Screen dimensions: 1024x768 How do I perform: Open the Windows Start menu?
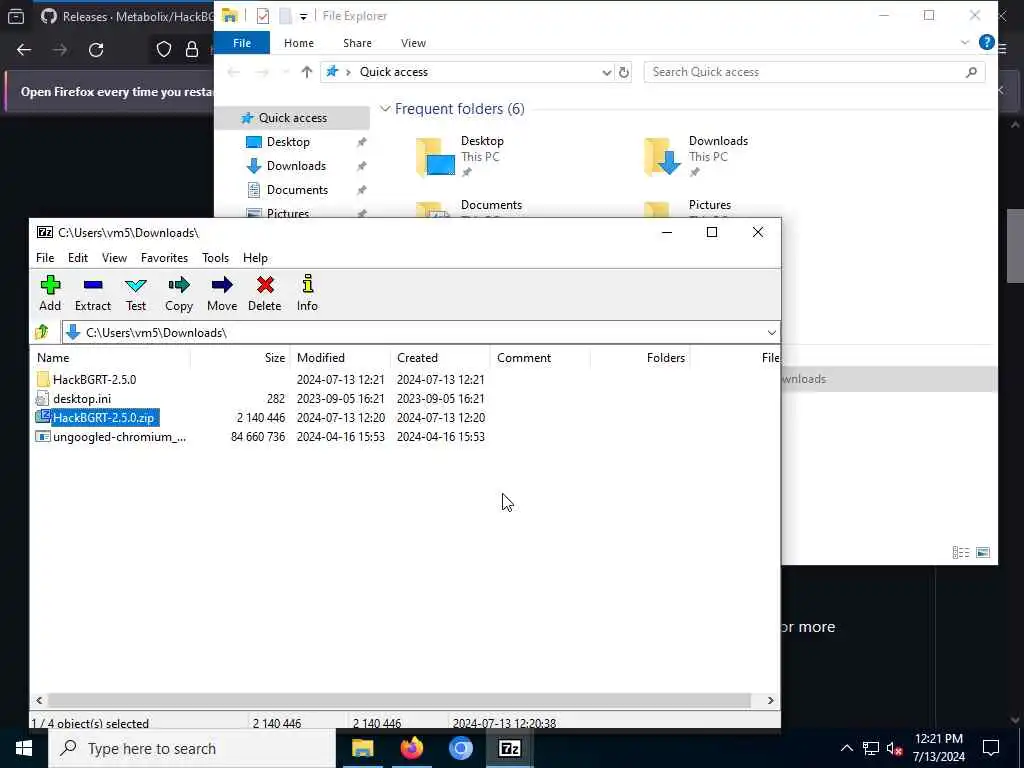(x=24, y=748)
